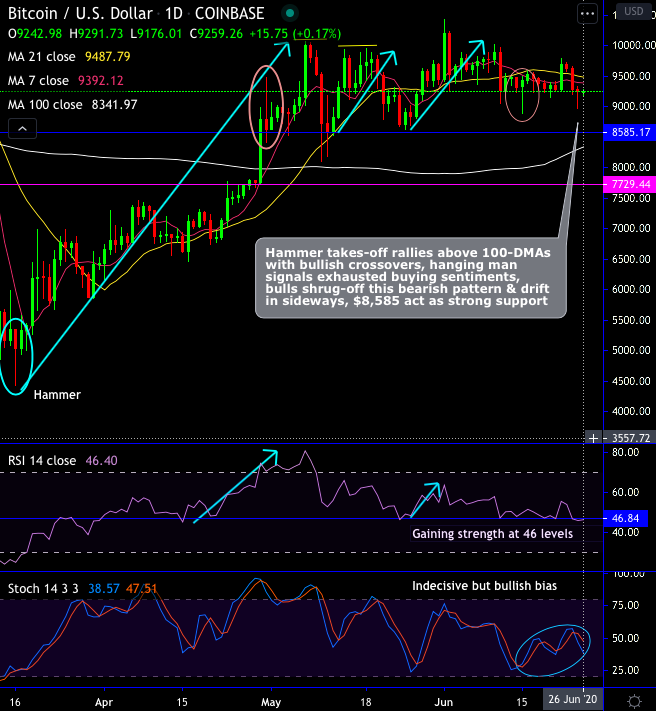Click the three-dots chart options button
Viewport: 656px width, 711px height.
pos(588,14)
